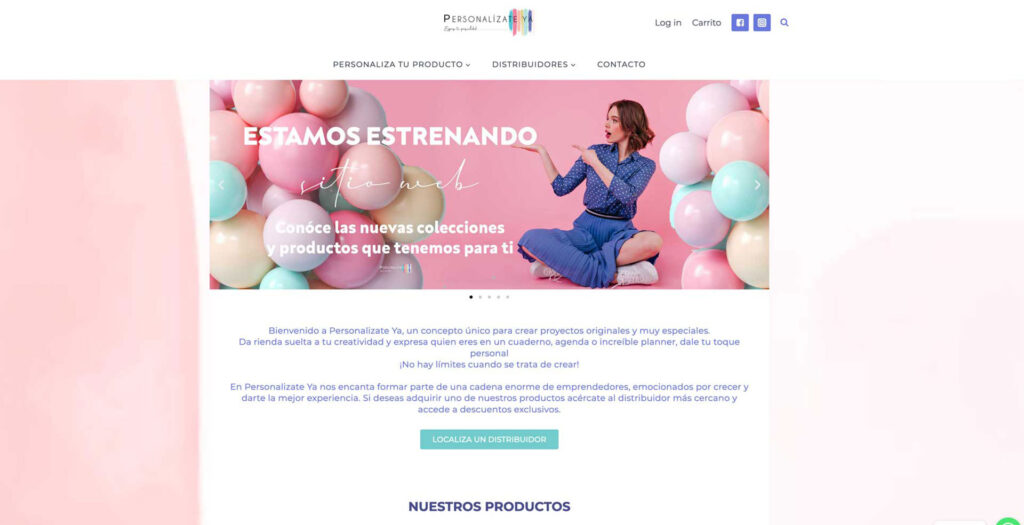Click the Nuestros Productos heading

[489, 507]
